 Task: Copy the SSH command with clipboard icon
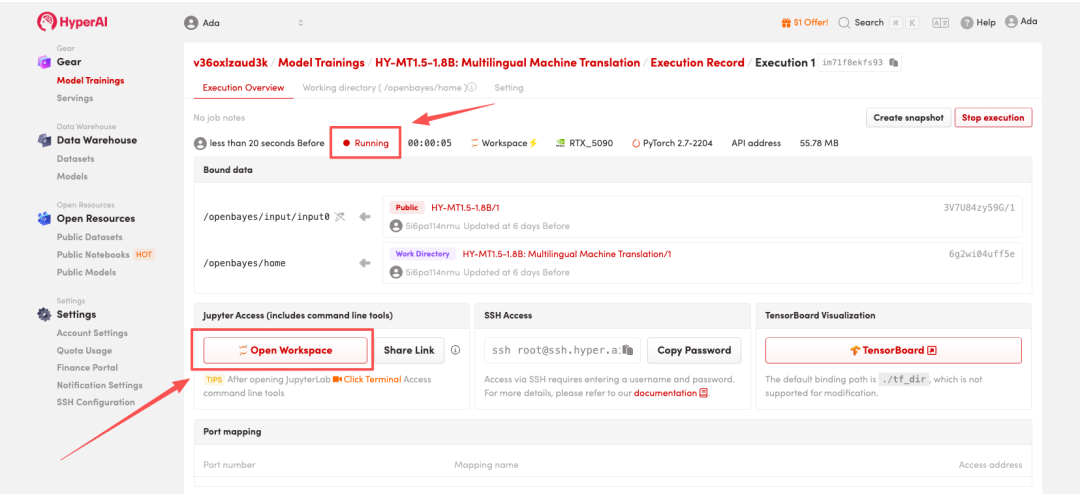click(x=628, y=350)
